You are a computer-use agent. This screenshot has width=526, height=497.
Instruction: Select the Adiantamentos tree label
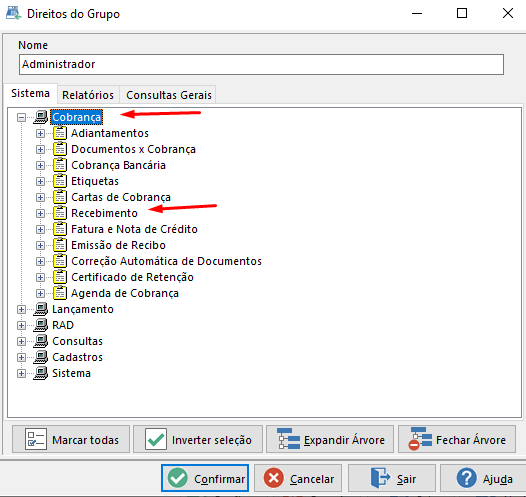click(x=110, y=133)
